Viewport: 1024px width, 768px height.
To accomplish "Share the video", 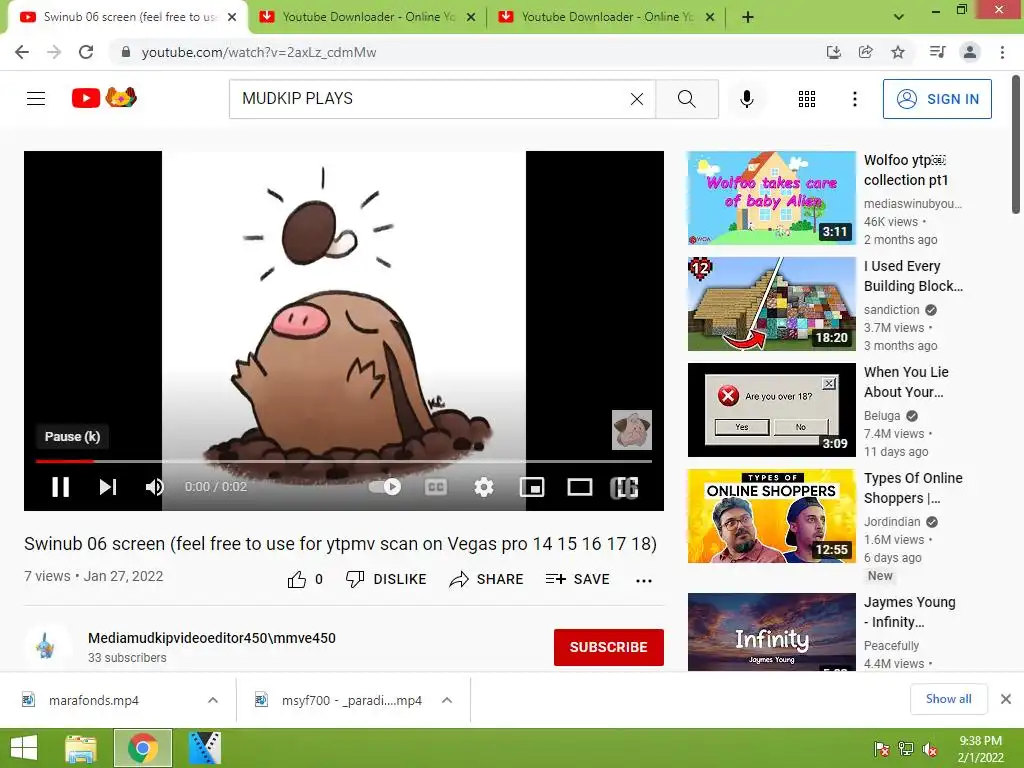I will coord(487,579).
